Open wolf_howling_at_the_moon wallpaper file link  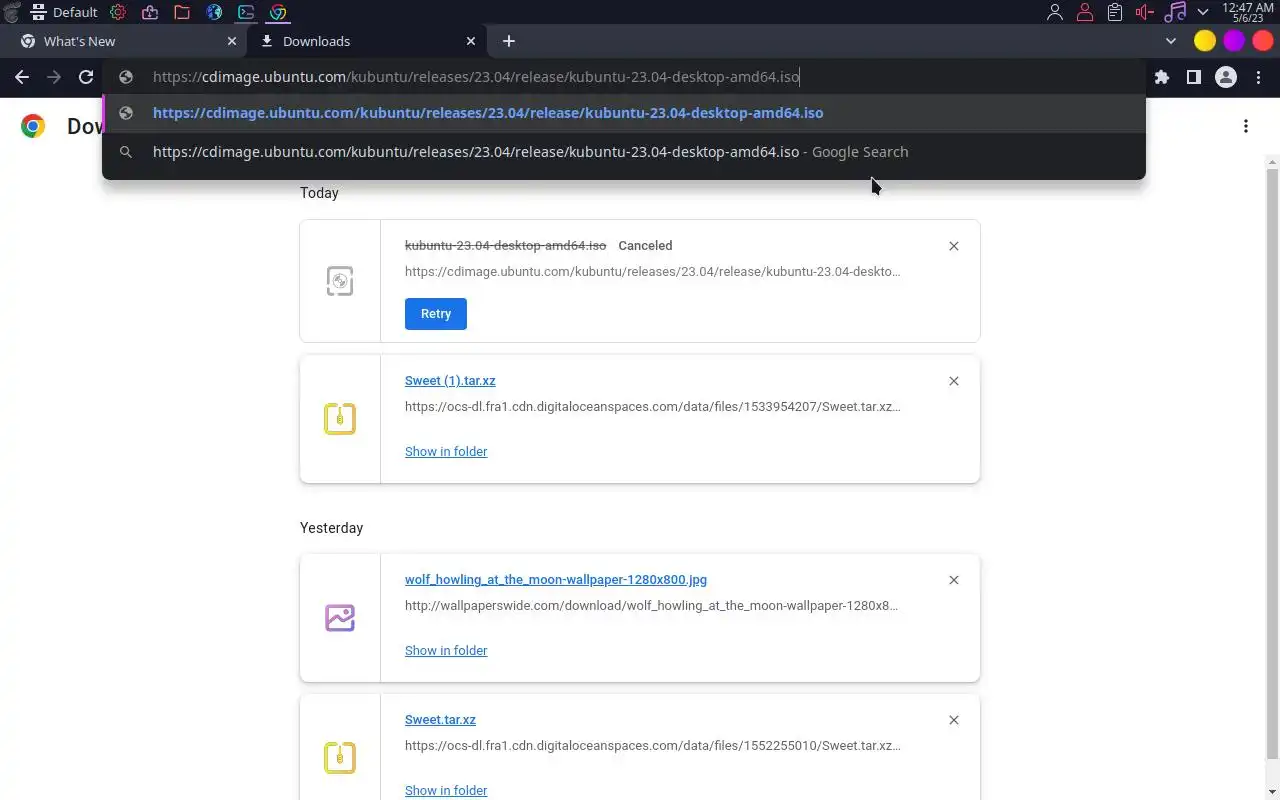click(x=555, y=580)
